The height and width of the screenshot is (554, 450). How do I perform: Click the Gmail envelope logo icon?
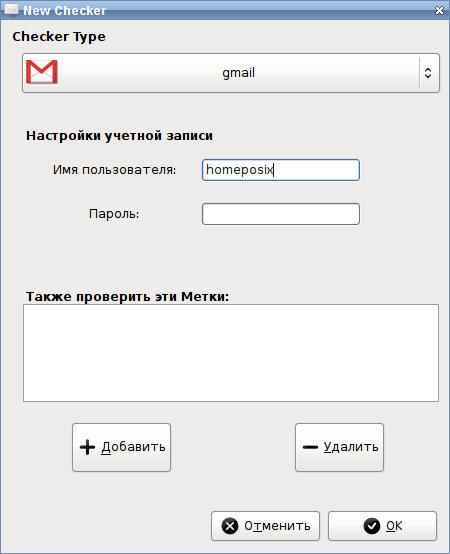42,72
